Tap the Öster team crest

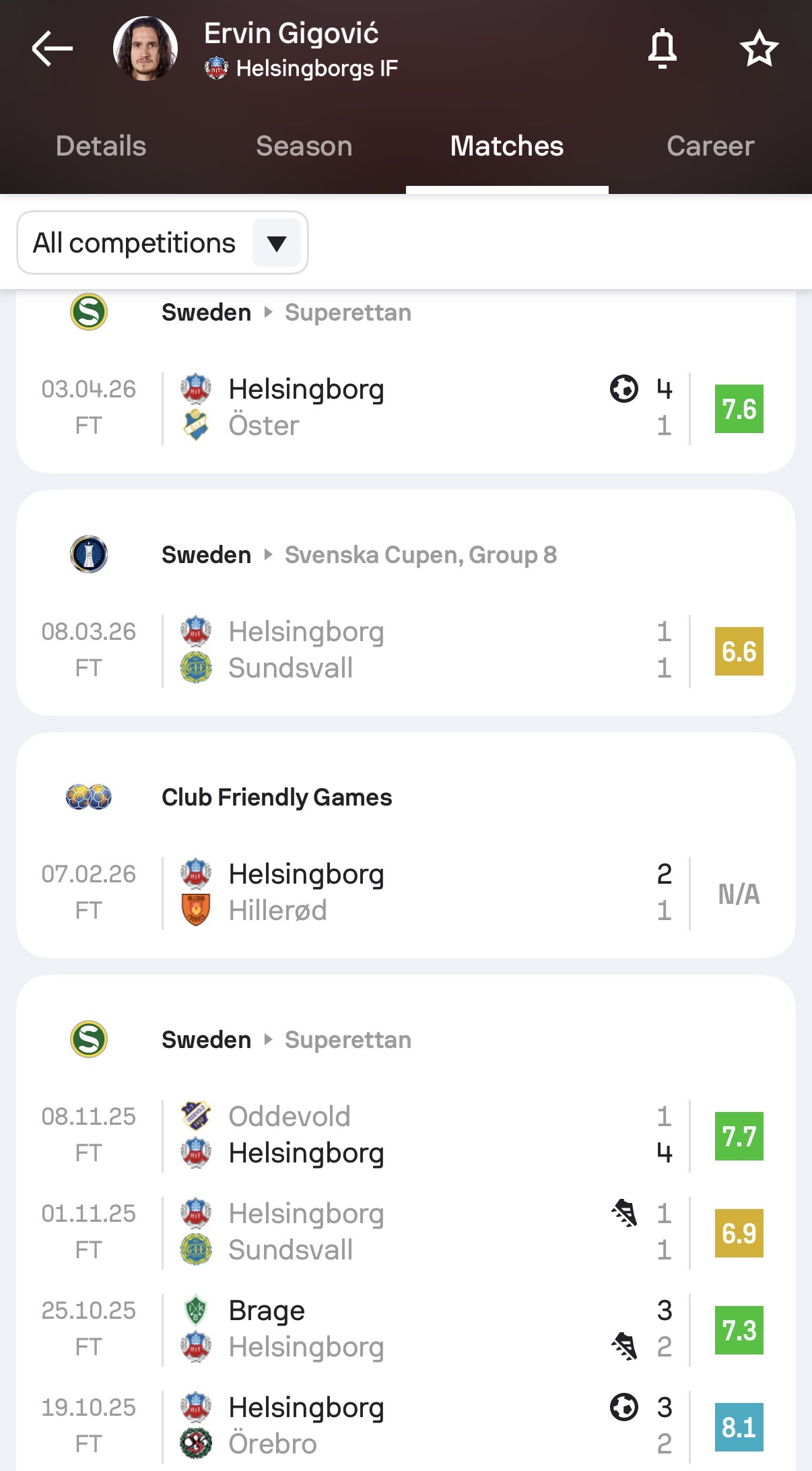coord(196,426)
